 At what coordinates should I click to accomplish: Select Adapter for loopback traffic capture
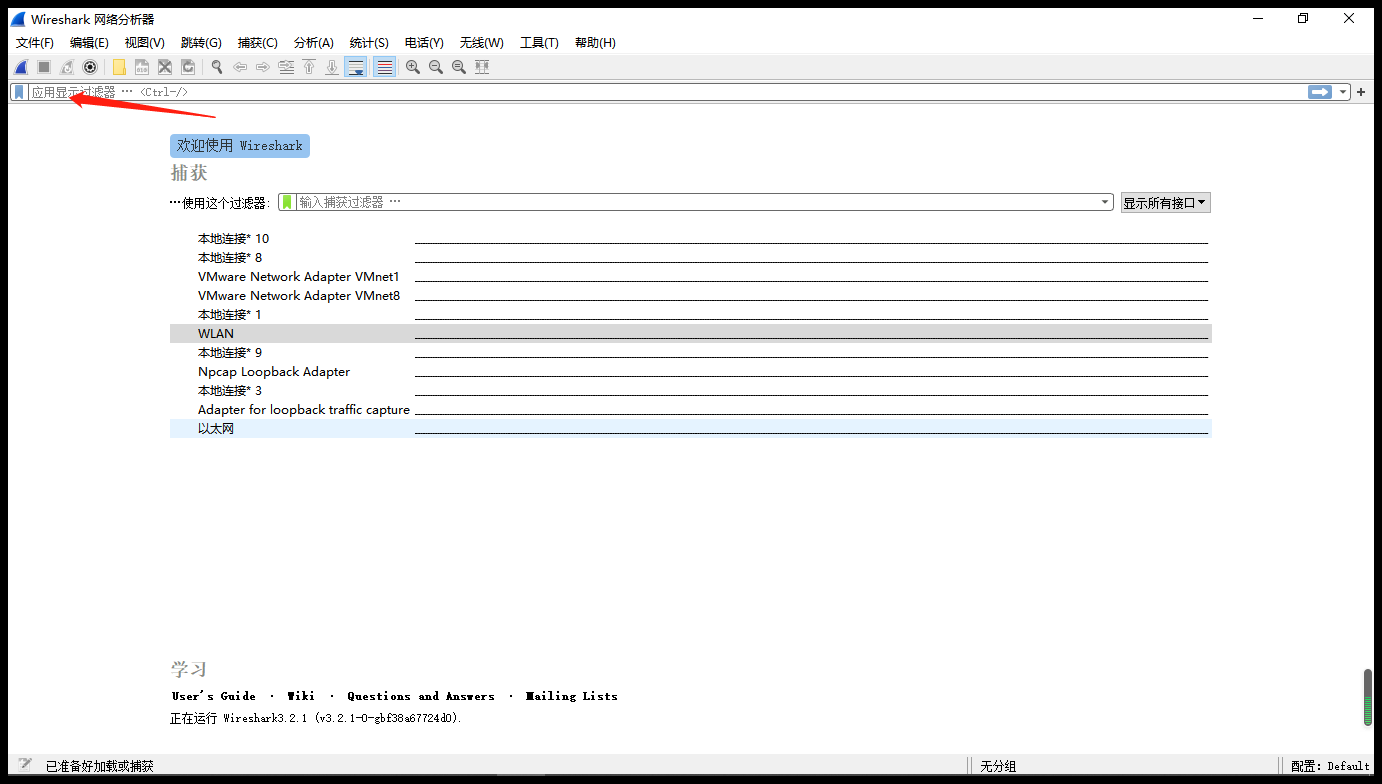pyautogui.click(x=690, y=410)
